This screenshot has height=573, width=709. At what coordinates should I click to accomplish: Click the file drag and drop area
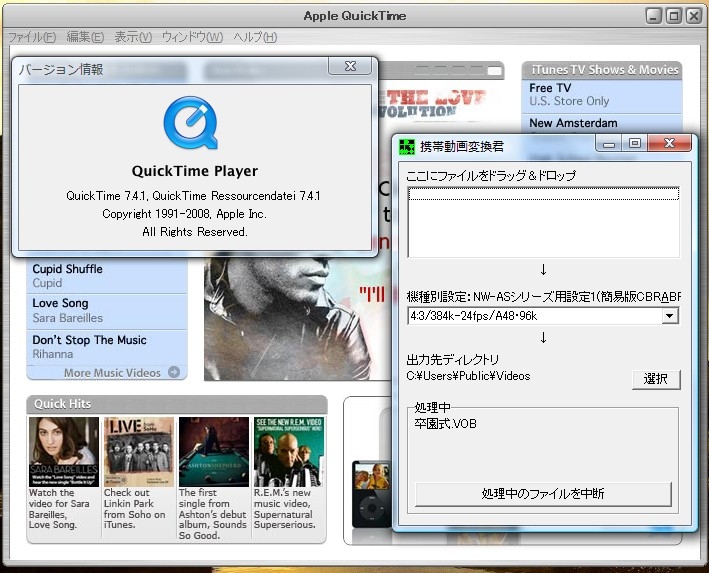click(544, 222)
